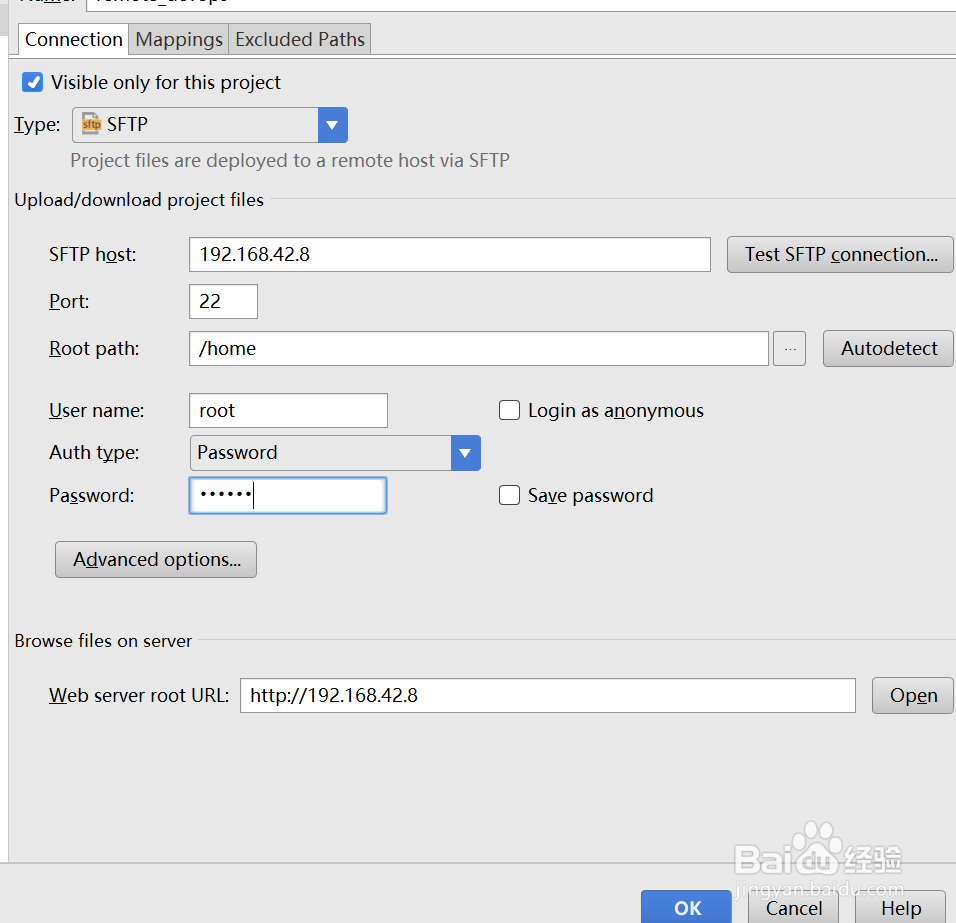
Task: Enable Login as anonymous checkbox
Action: point(510,410)
